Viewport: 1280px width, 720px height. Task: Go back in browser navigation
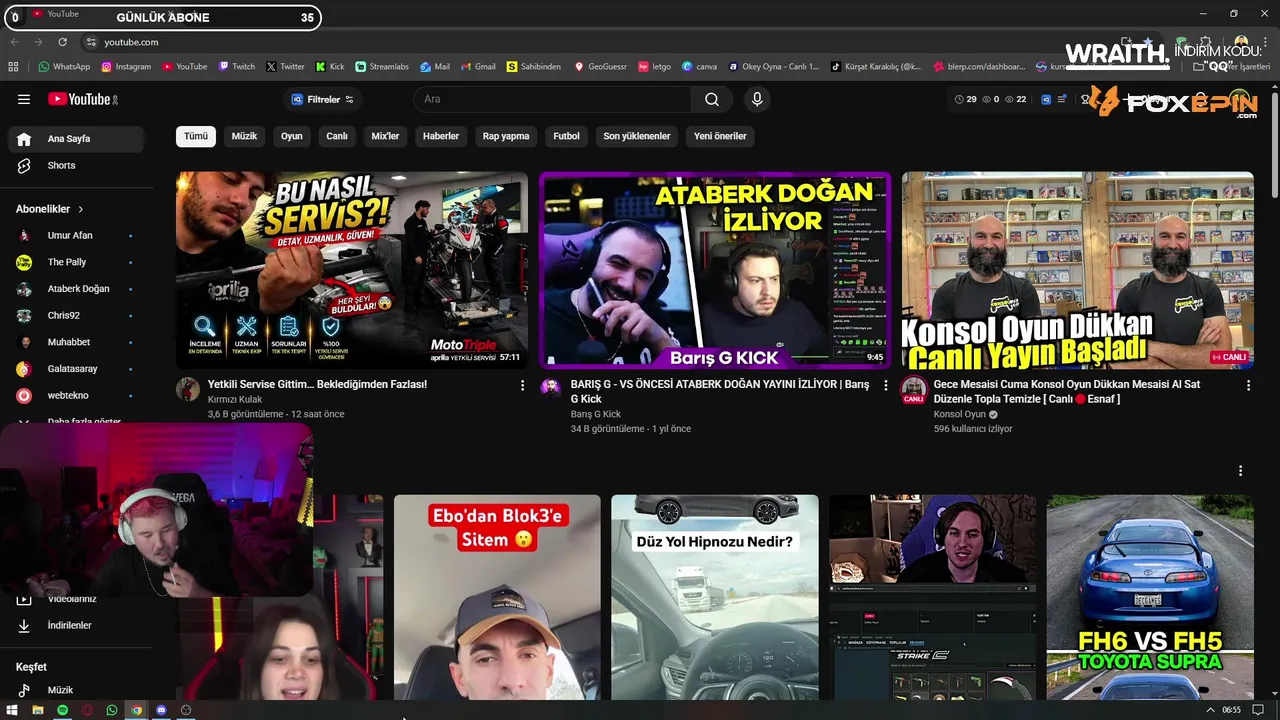tap(15, 42)
